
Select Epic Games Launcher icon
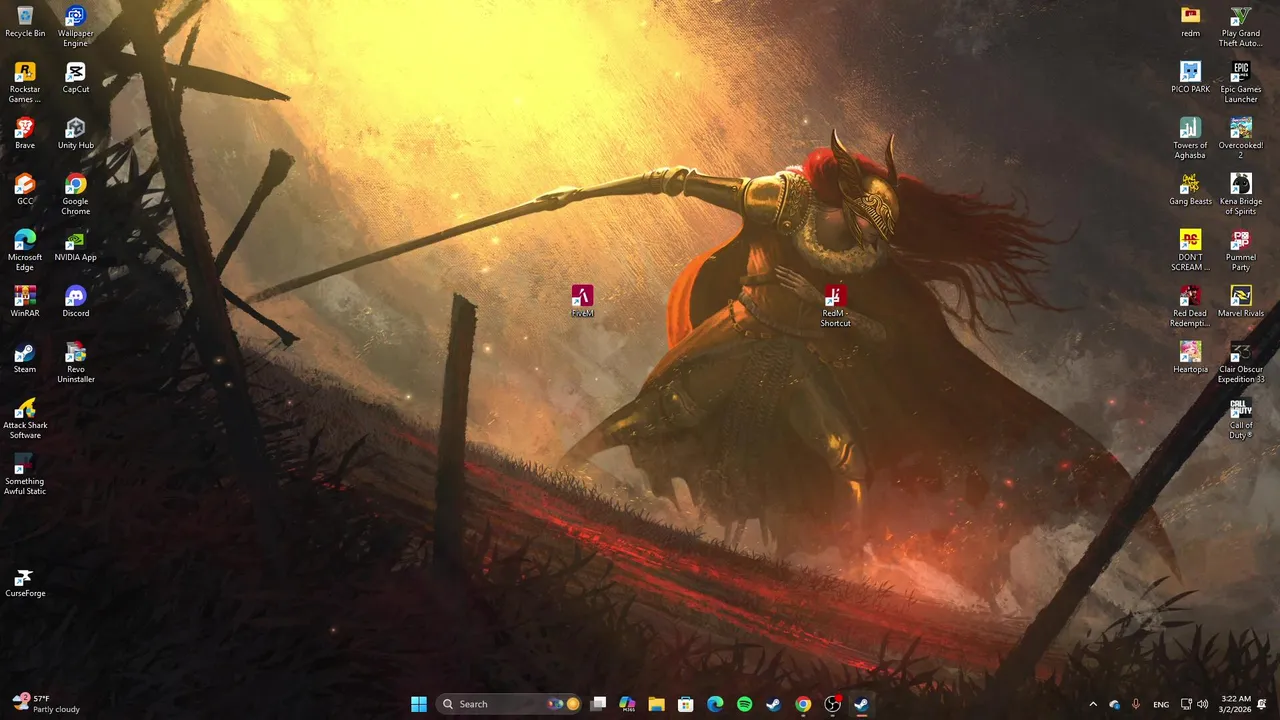tap(1241, 83)
